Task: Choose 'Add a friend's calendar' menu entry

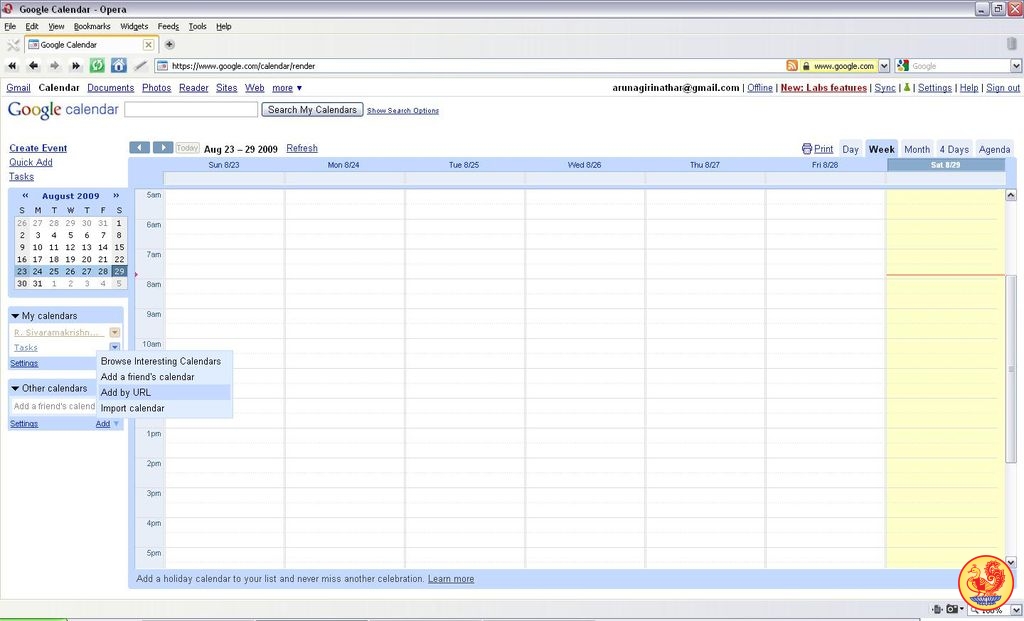Action: tap(164, 377)
